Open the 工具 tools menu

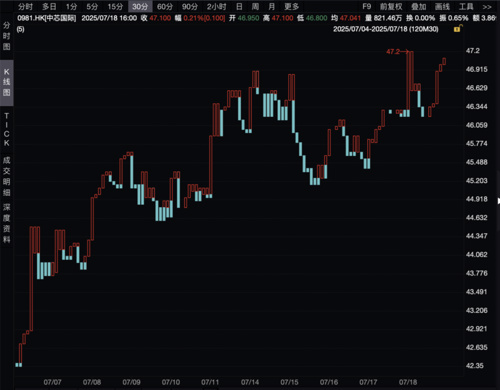[466, 7]
